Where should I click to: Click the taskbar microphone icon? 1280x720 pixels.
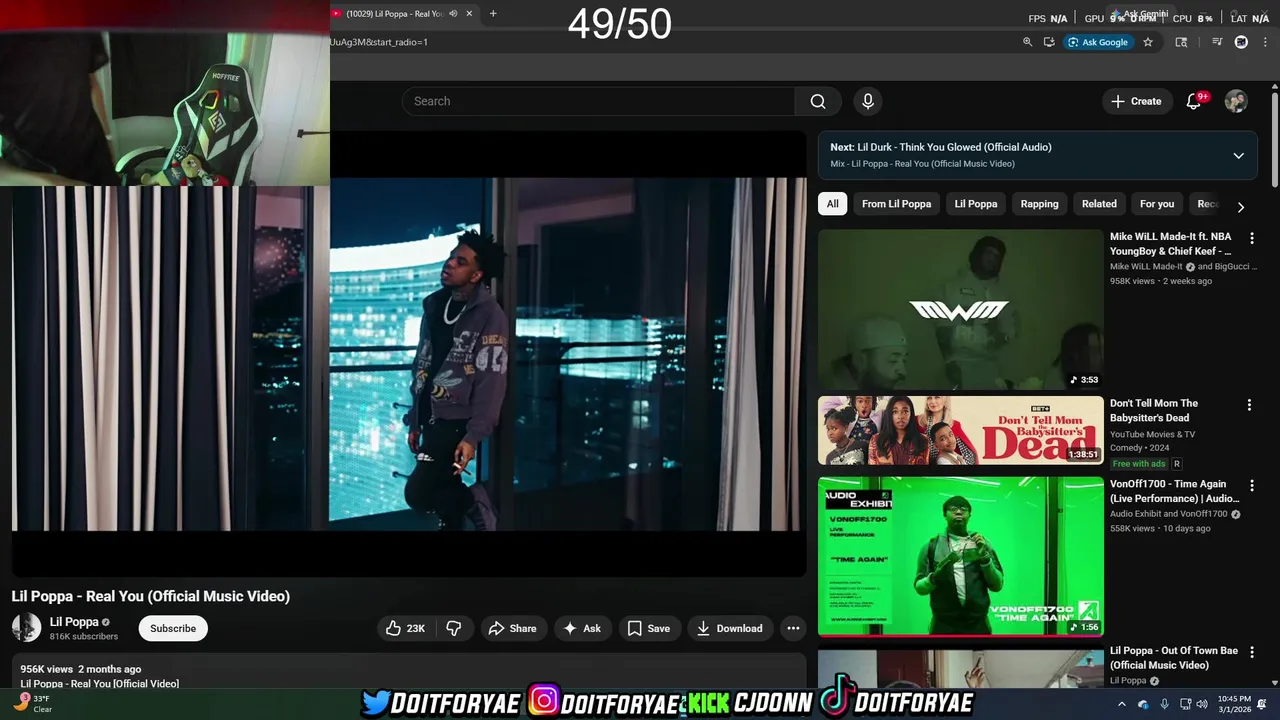pyautogui.click(x=1164, y=704)
